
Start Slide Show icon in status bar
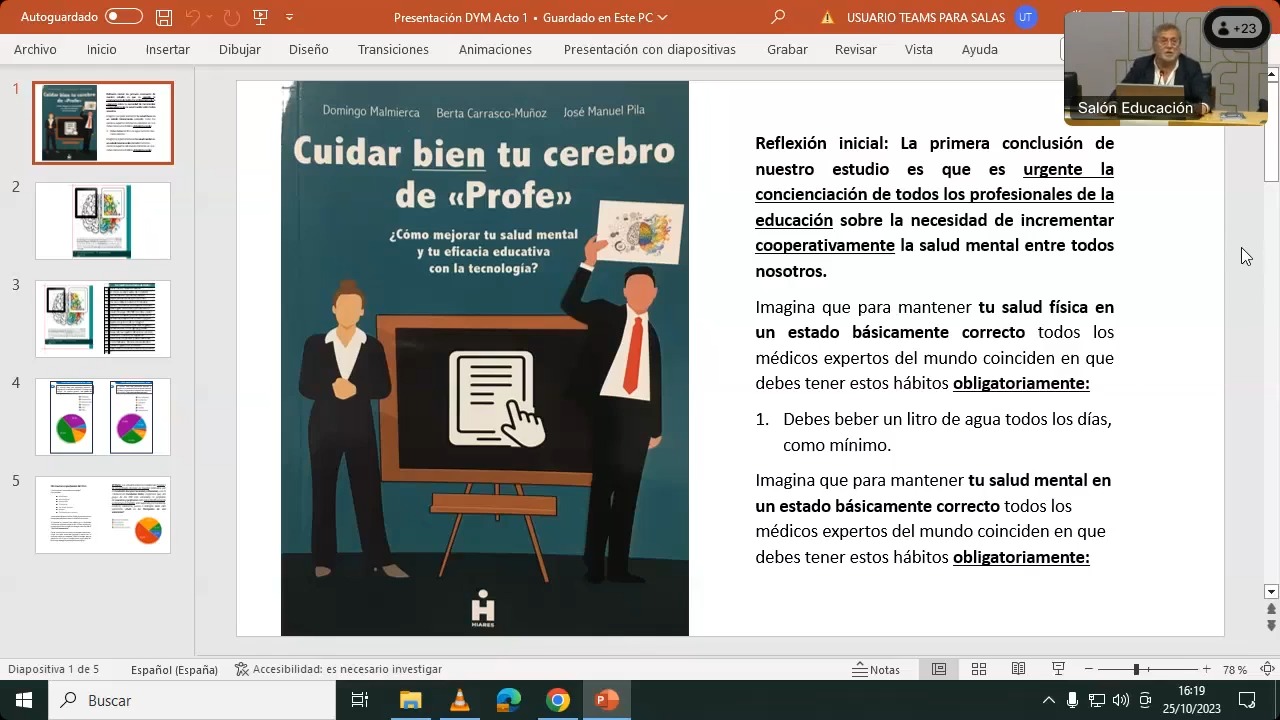(x=1058, y=669)
